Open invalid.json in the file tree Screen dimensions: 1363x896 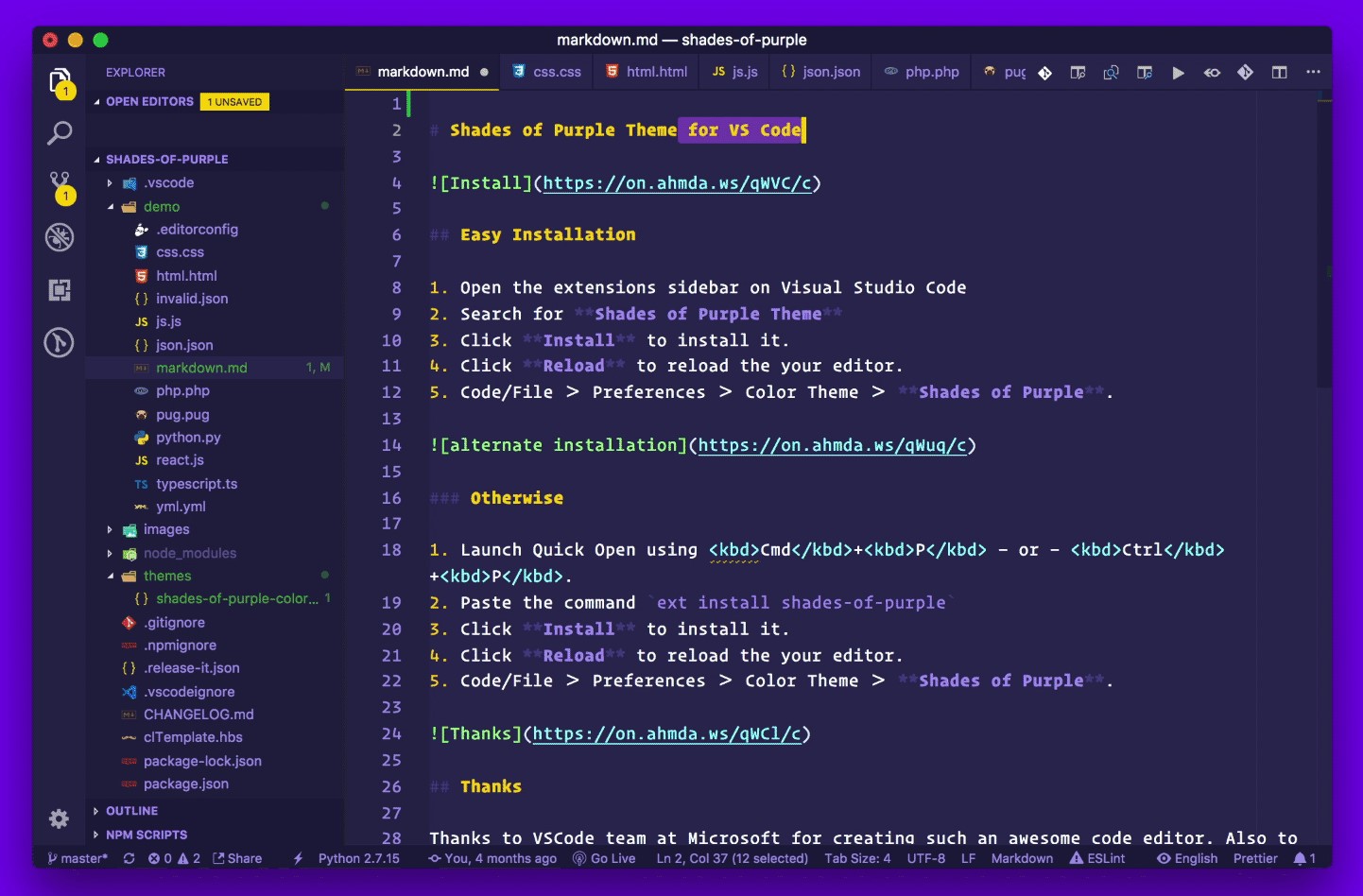click(x=192, y=299)
